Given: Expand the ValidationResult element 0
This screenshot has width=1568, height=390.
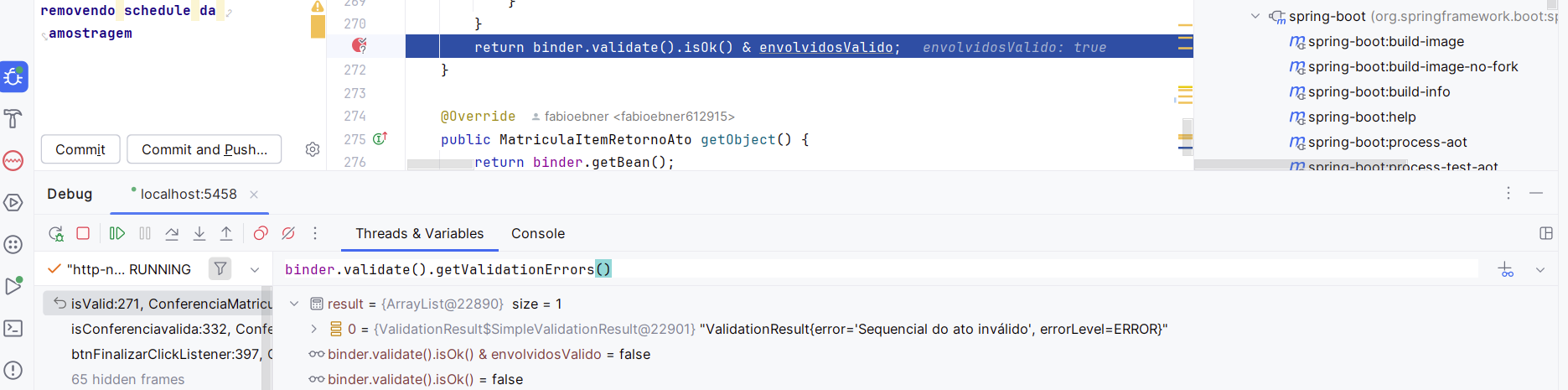Looking at the screenshot, I should pos(314,329).
